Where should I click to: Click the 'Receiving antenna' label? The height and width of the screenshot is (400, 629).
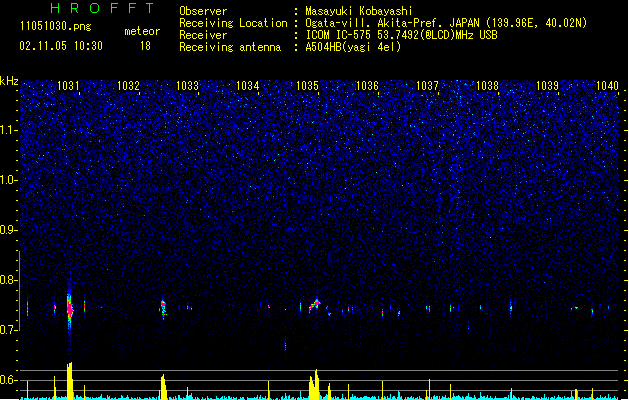coord(230,47)
